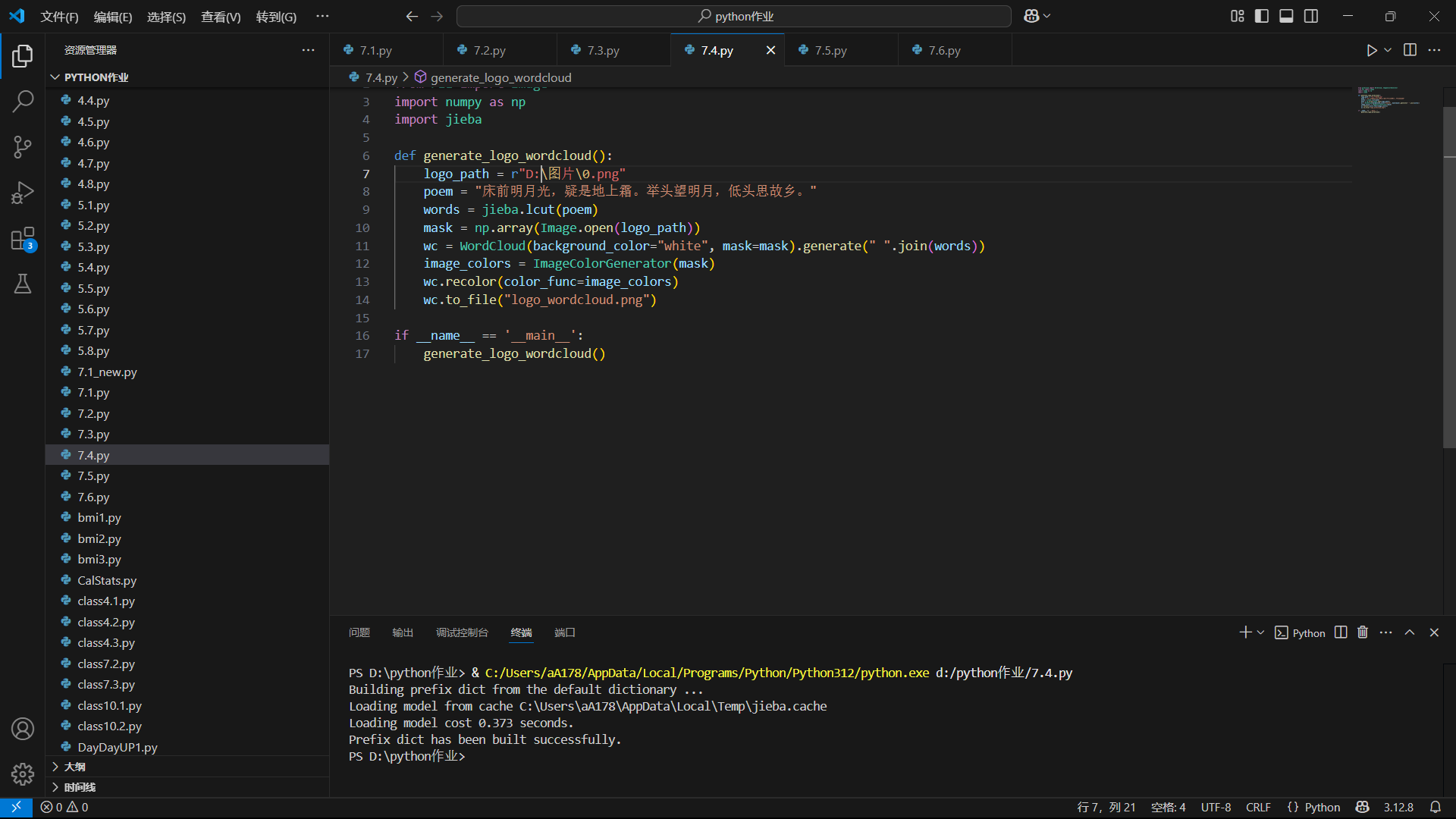This screenshot has height=819, width=1456.
Task: Select the 输出 output panel tab
Action: point(403,632)
